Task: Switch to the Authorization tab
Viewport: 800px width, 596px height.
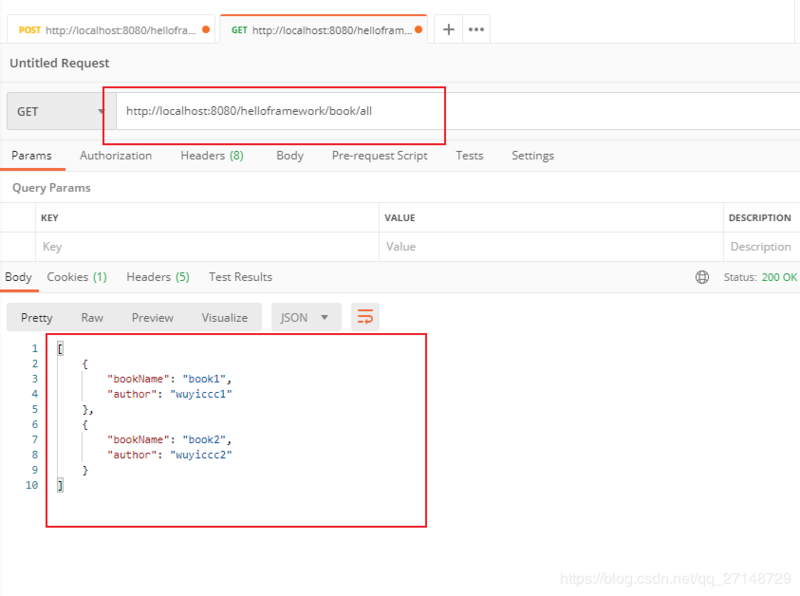Action: click(115, 155)
